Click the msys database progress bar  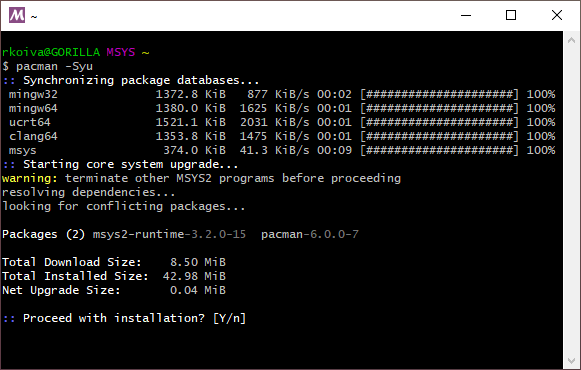[x=439, y=150]
